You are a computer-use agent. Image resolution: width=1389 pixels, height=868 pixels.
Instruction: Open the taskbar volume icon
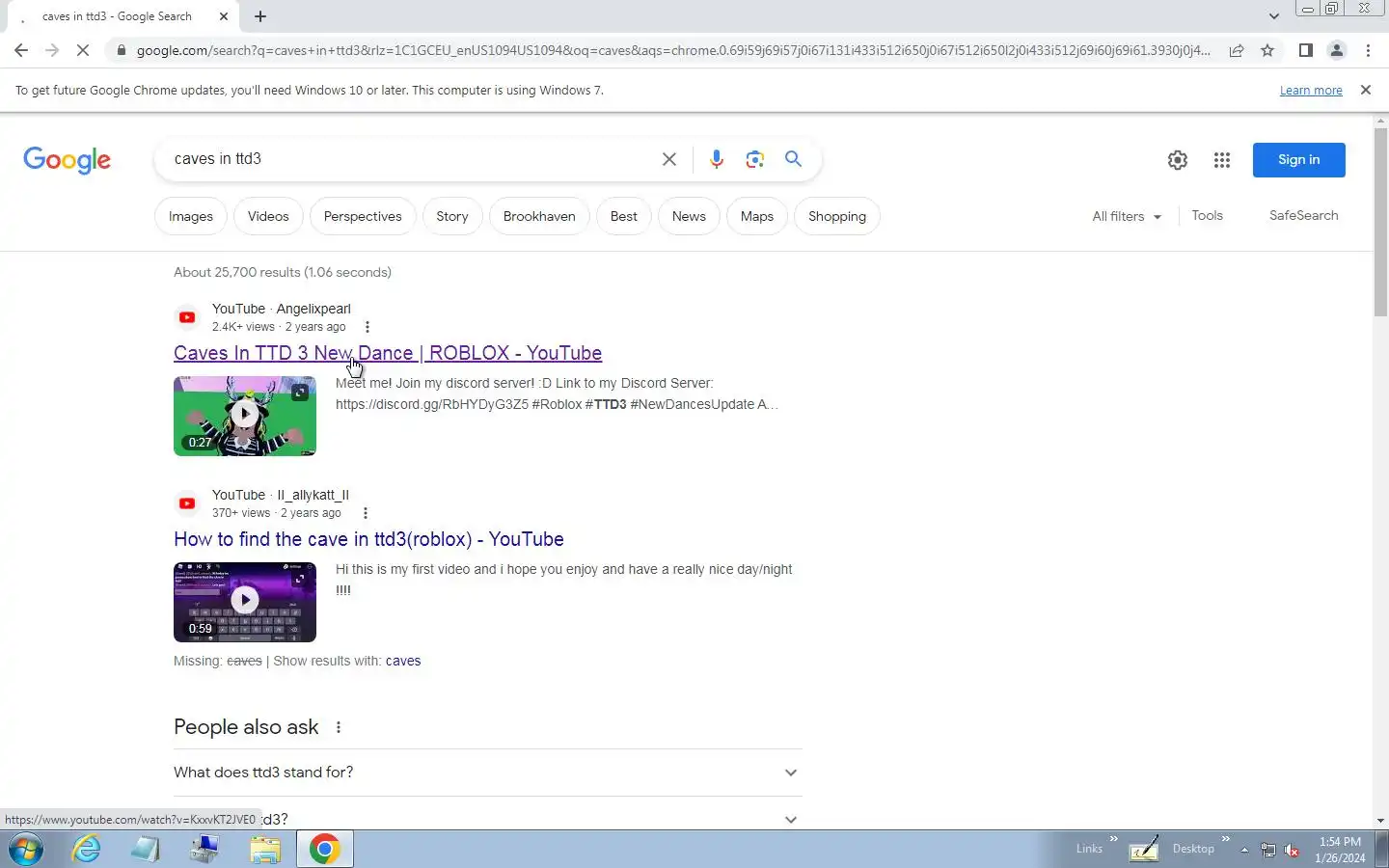[1292, 850]
